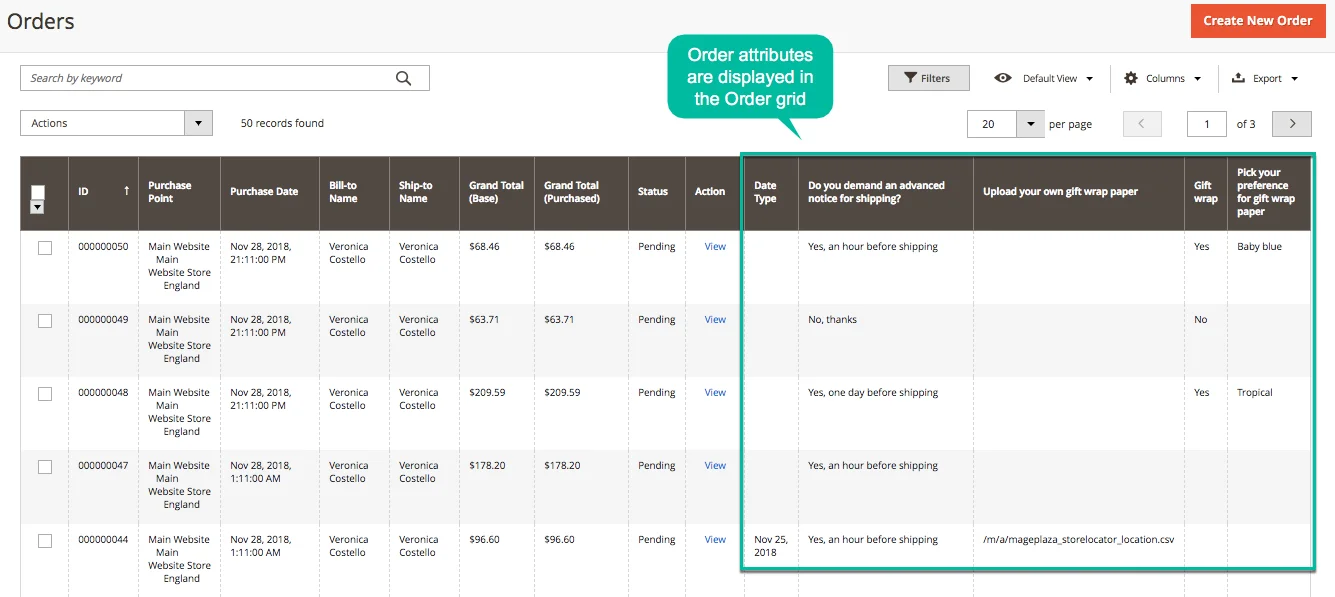The width and height of the screenshot is (1335, 597).
Task: Click 'Upload your own gift wrap paper' header
Action: 1078,192
